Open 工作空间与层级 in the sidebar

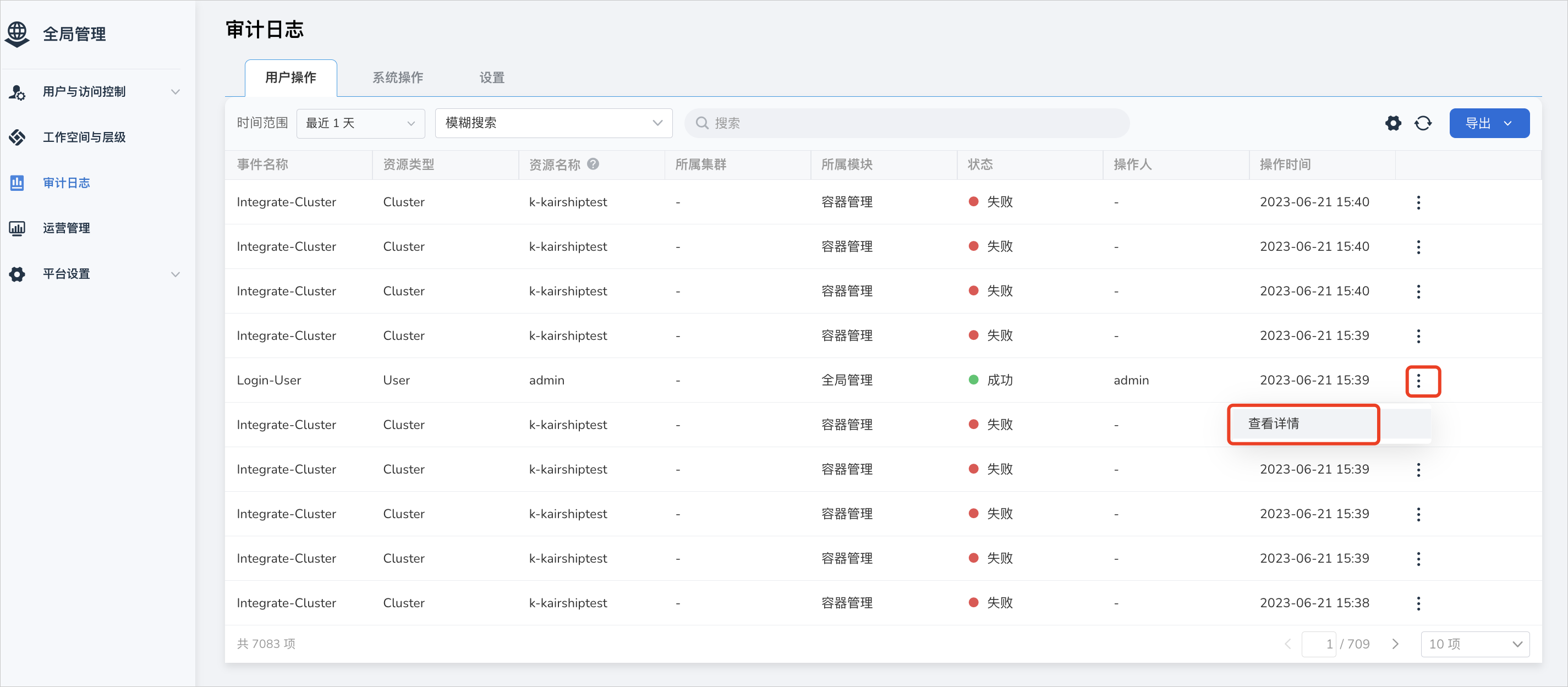tap(84, 138)
